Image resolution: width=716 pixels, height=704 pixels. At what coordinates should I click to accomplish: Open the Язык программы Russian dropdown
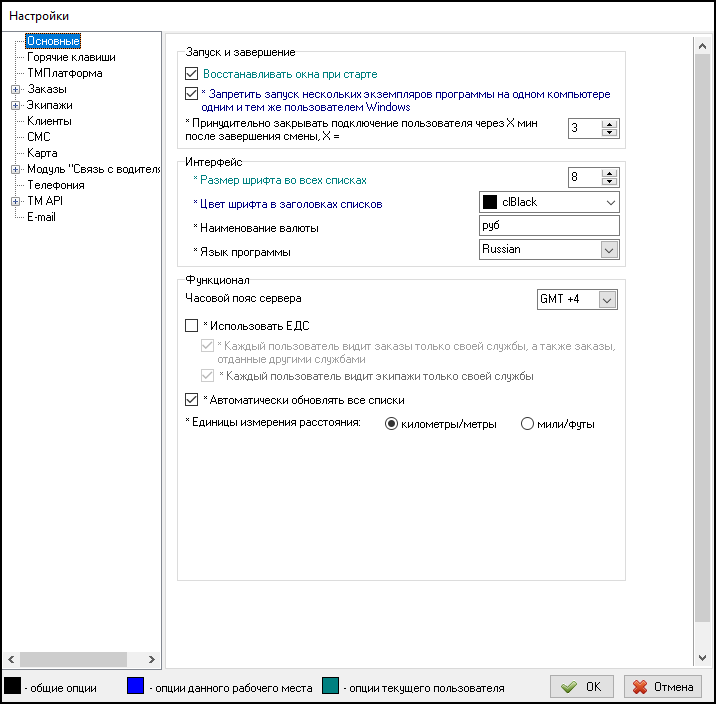(609, 250)
